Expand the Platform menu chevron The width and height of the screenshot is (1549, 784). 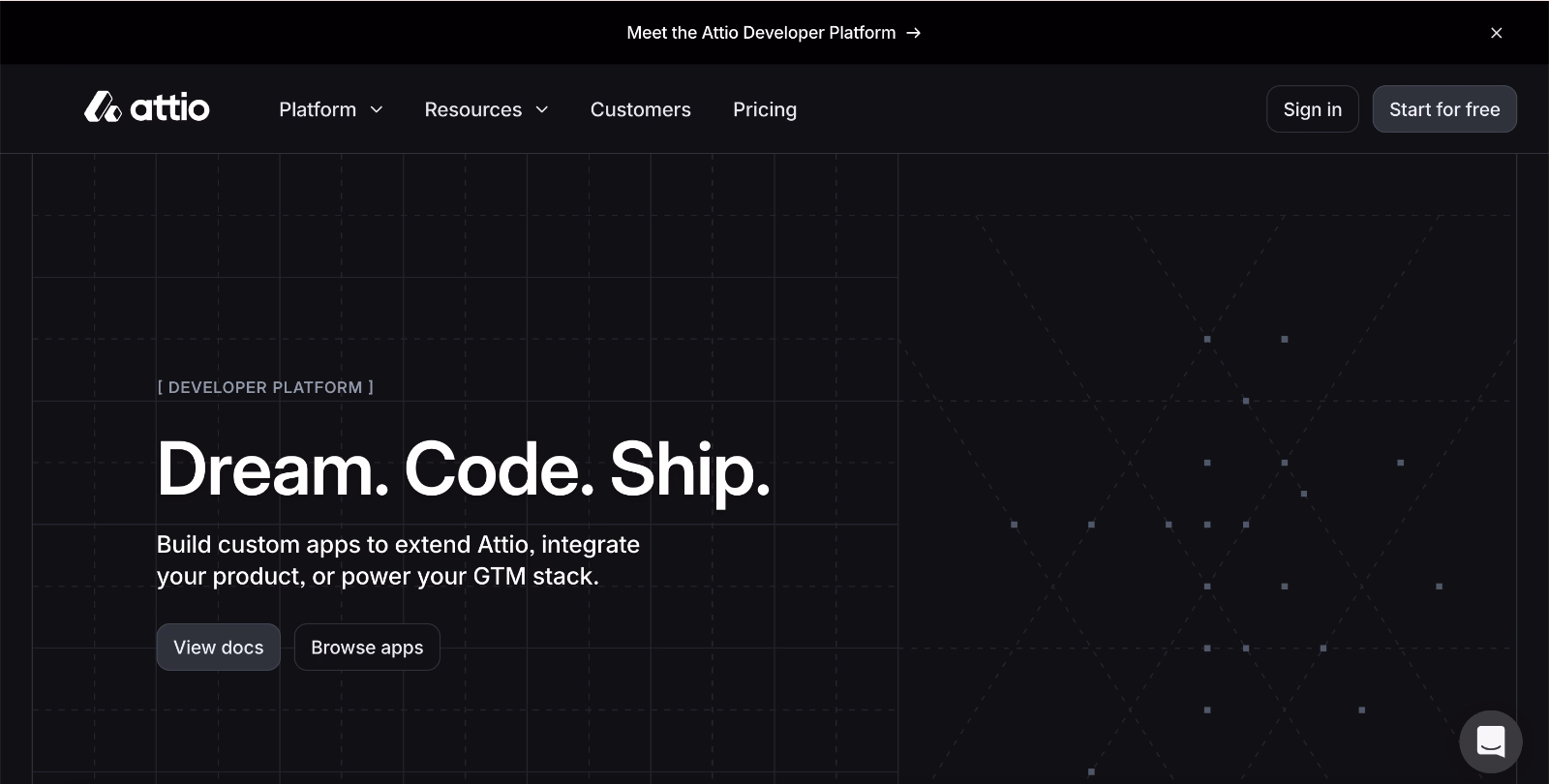(x=377, y=110)
